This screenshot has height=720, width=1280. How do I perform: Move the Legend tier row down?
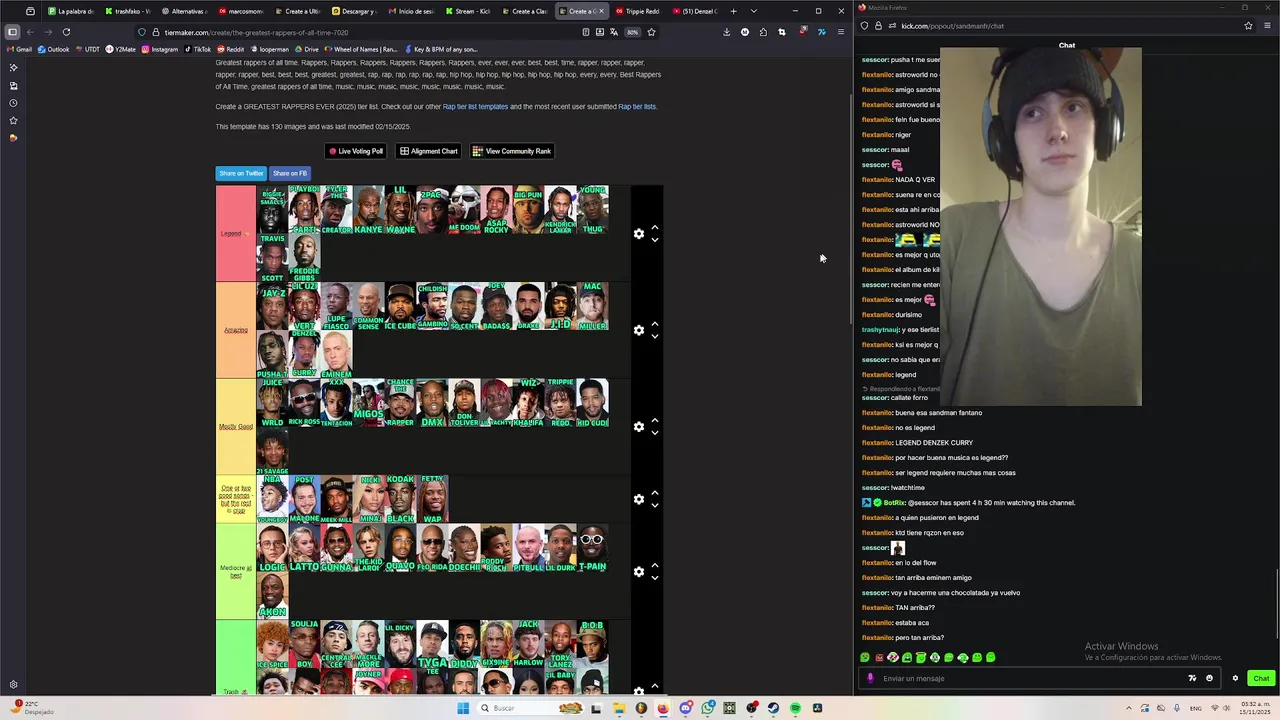655,240
